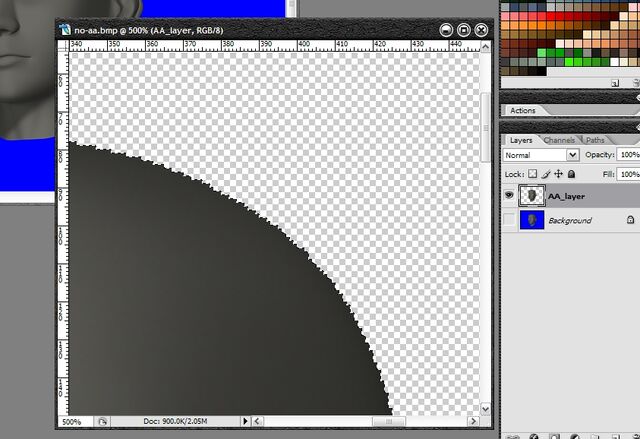Close the no-aa.bmp document window
This screenshot has height=439, width=640.
(x=482, y=30)
